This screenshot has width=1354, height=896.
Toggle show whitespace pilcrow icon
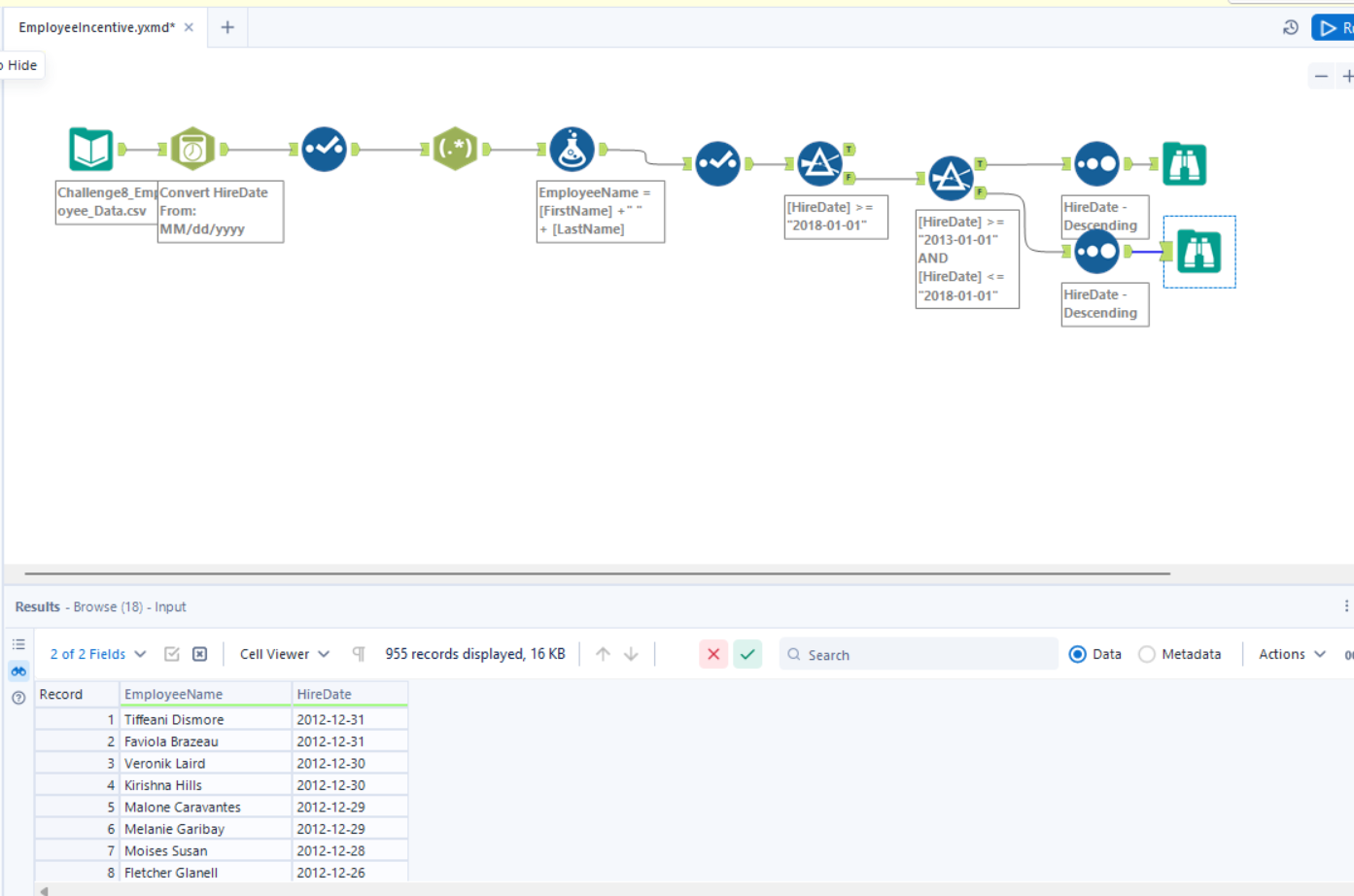pos(359,654)
